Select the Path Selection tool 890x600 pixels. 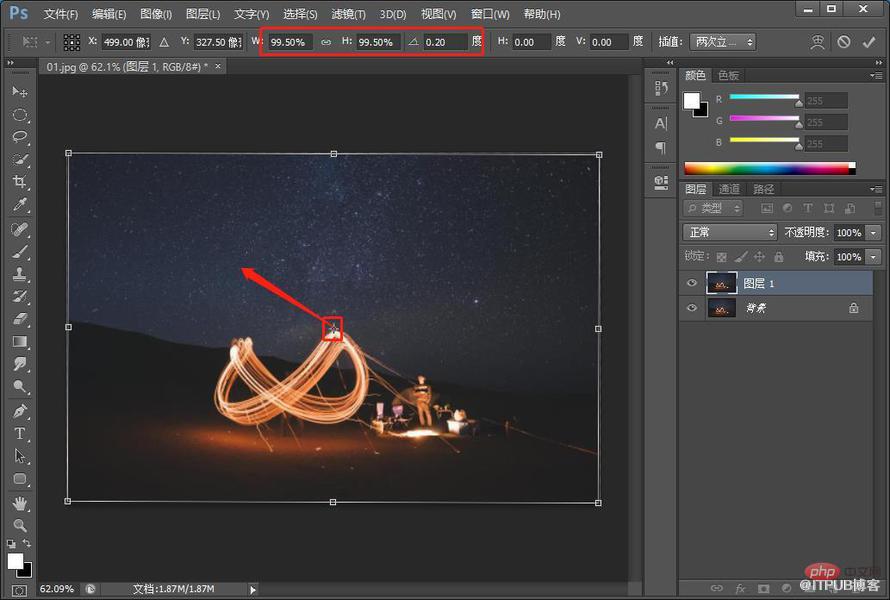(x=20, y=456)
